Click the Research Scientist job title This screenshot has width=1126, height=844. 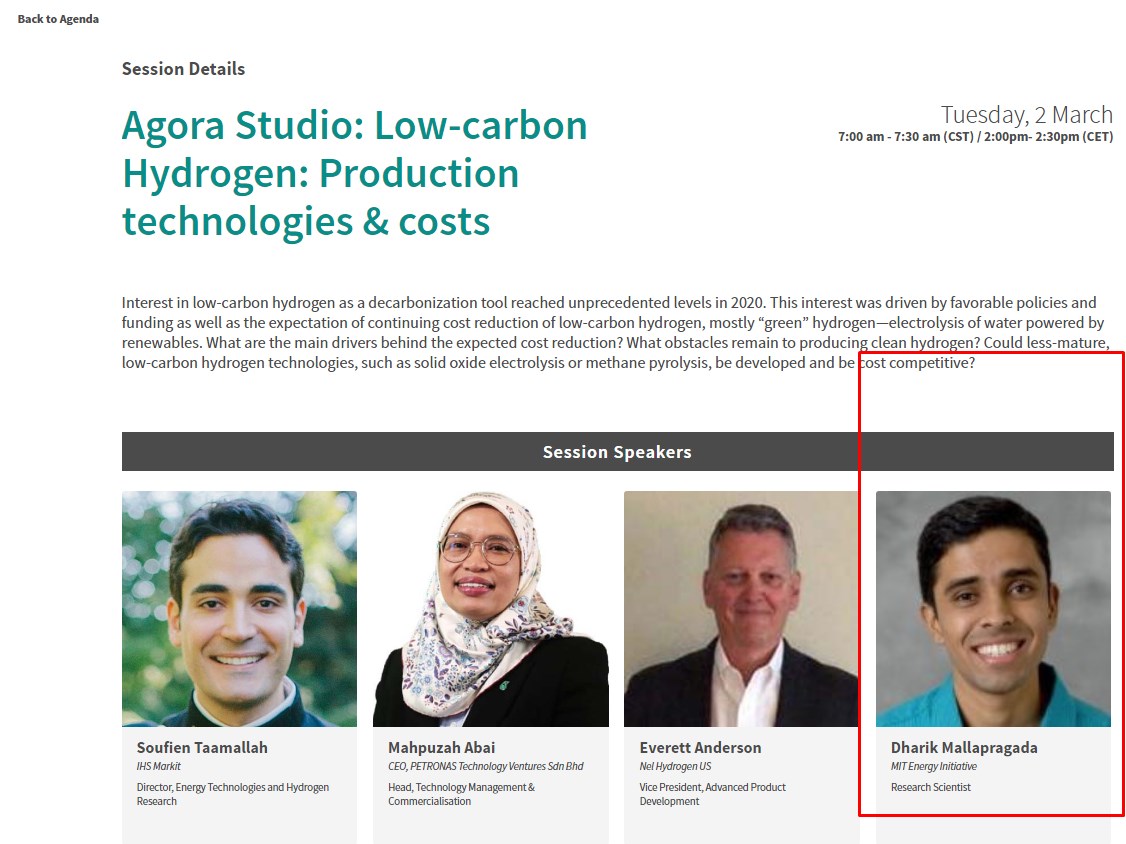click(x=931, y=787)
